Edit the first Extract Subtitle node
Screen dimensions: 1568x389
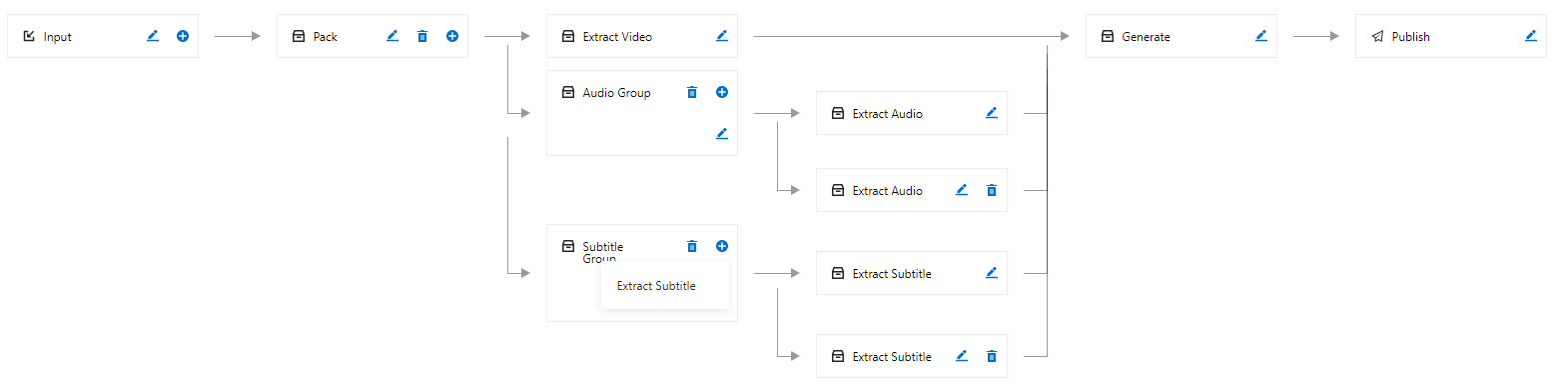992,273
